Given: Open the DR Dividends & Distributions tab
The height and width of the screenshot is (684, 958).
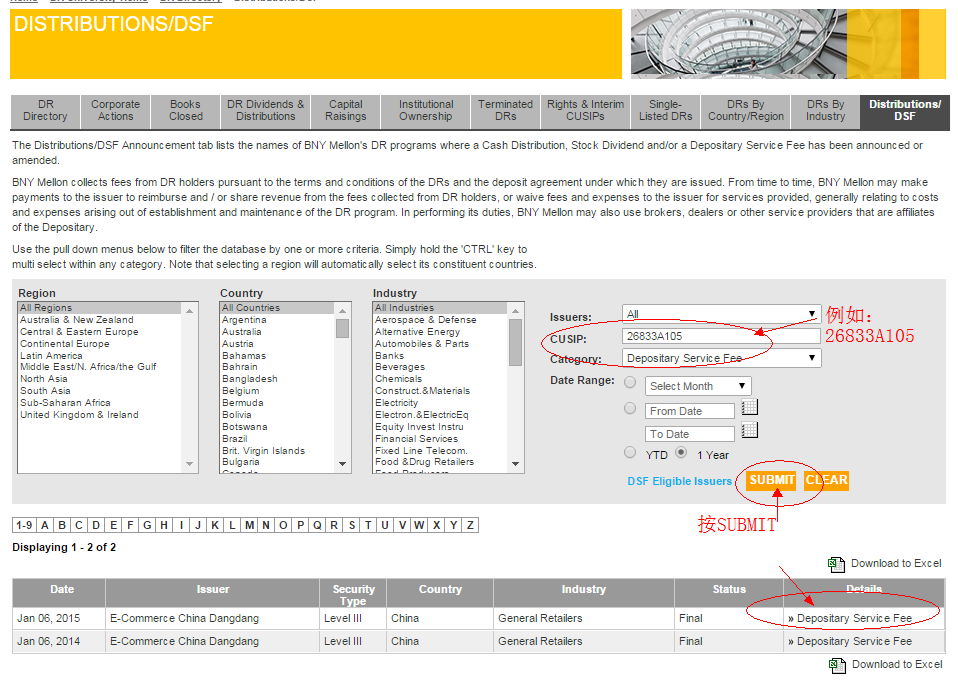Looking at the screenshot, I should [266, 111].
